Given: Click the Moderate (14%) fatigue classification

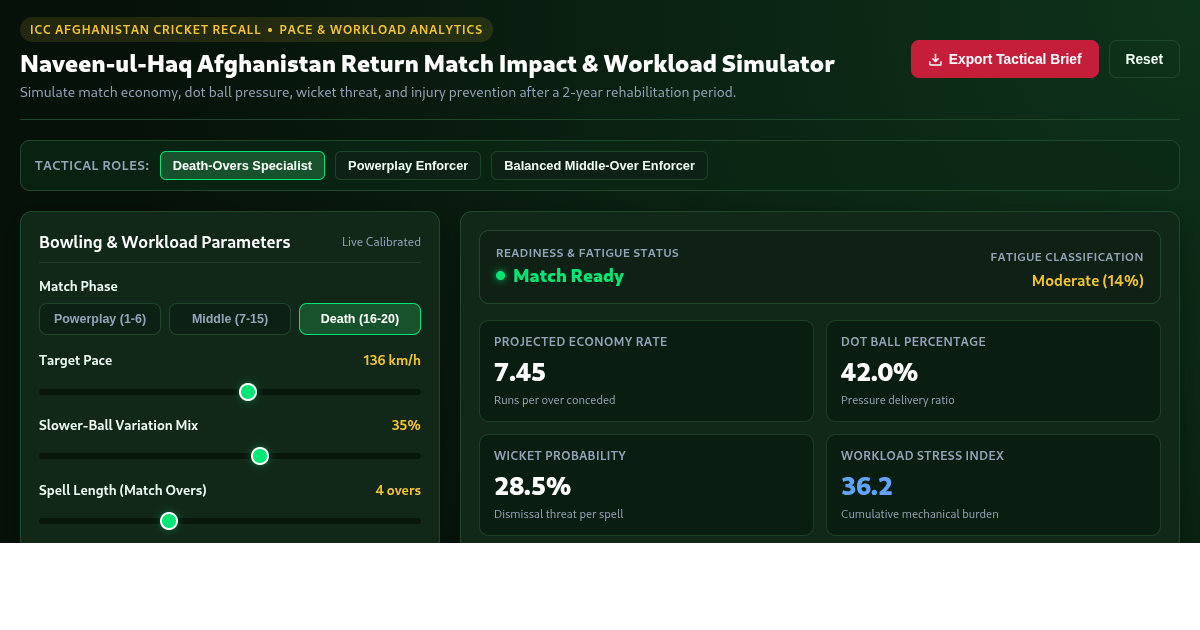Looking at the screenshot, I should tap(1088, 281).
